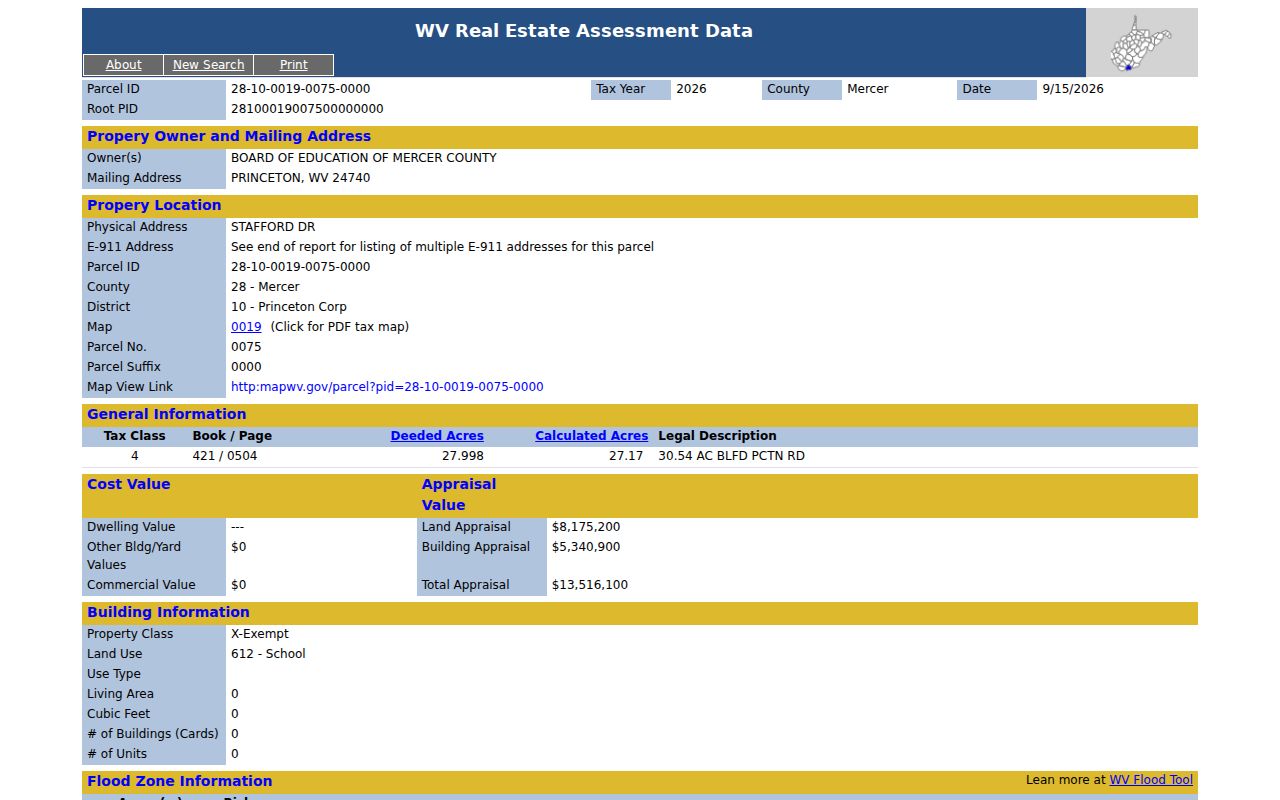Click the Deeded Acres column link
This screenshot has height=800, width=1280.
(437, 436)
